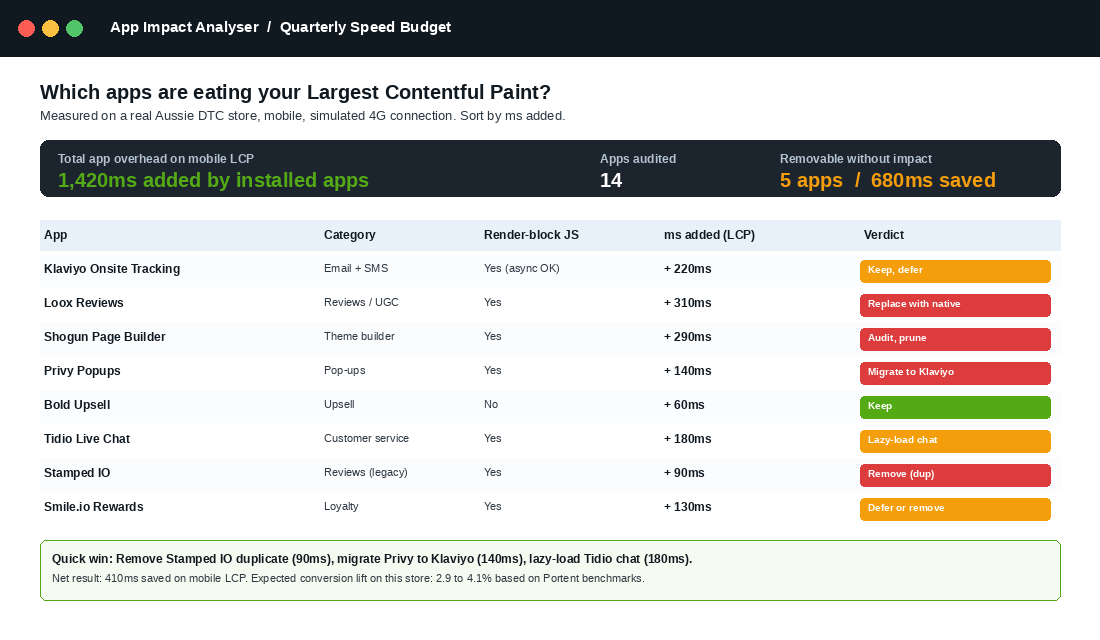Click the Migrate to Klaviyo verdict badge
Viewport: 1100px width, 640px height.
pyautogui.click(x=955, y=373)
